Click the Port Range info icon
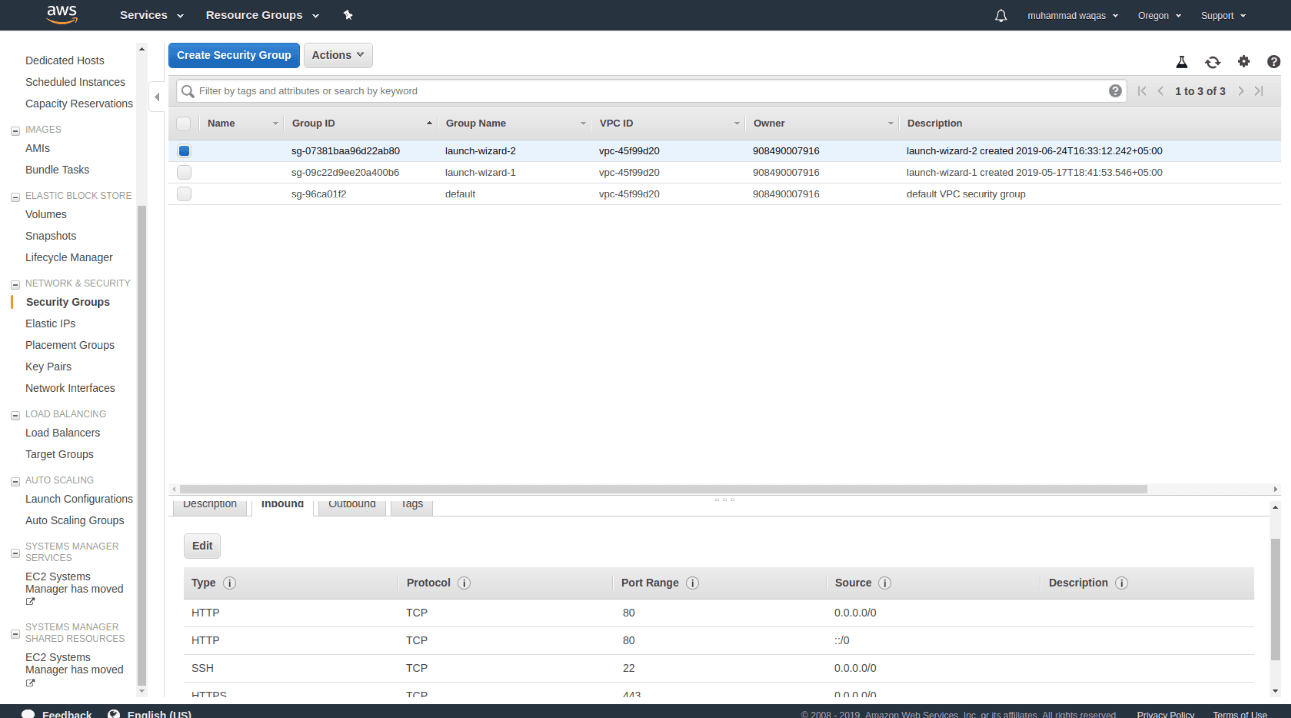Image resolution: width=1291 pixels, height=718 pixels. (x=691, y=582)
